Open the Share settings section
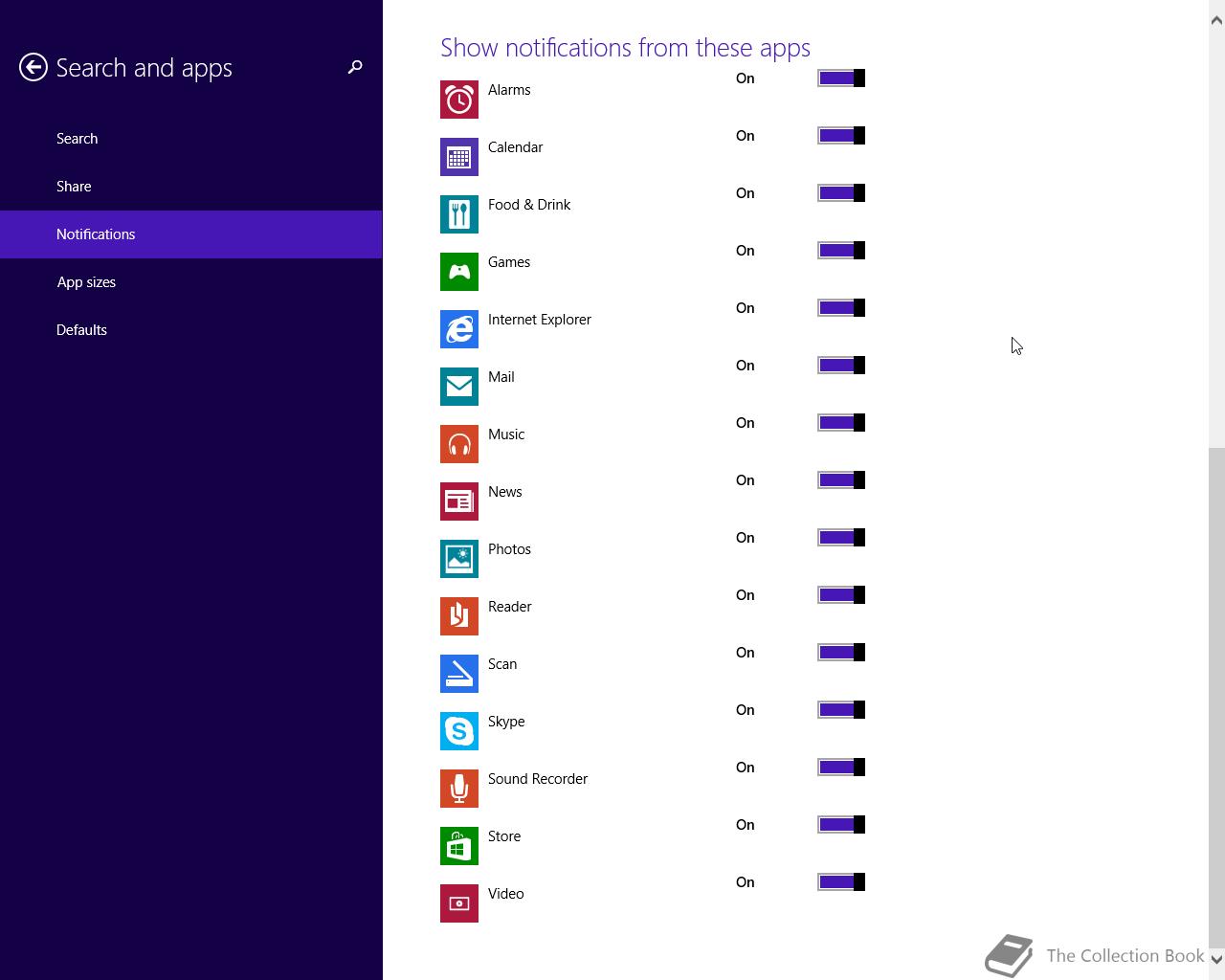Screen dimensions: 1225x980 tap(191, 187)
